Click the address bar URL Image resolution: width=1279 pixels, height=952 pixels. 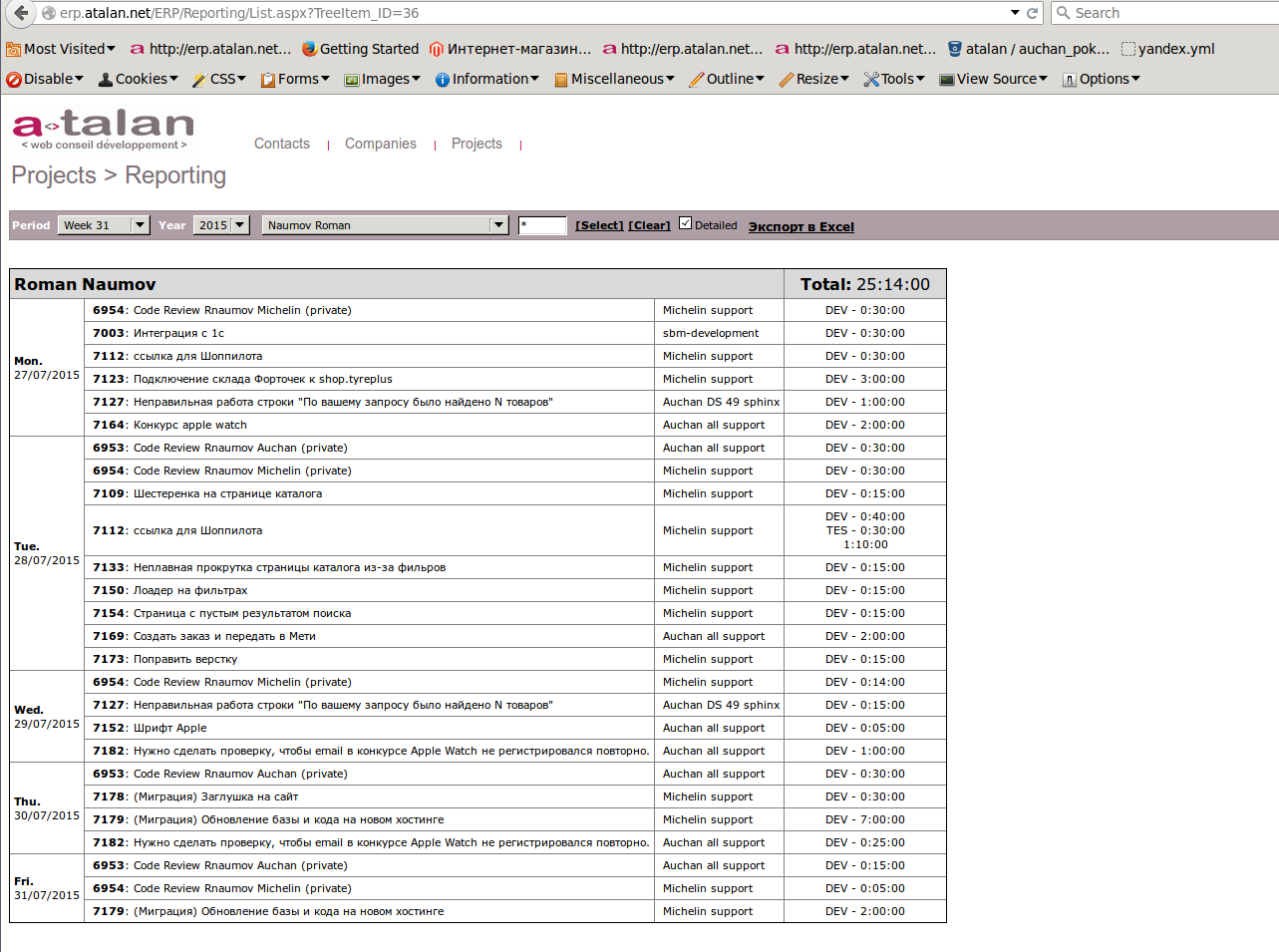tap(239, 13)
